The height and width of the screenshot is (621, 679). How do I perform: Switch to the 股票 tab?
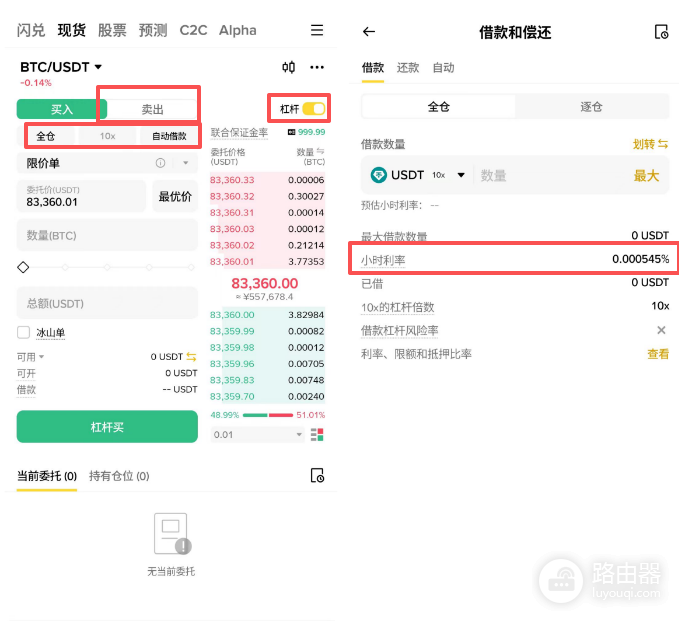point(112,30)
